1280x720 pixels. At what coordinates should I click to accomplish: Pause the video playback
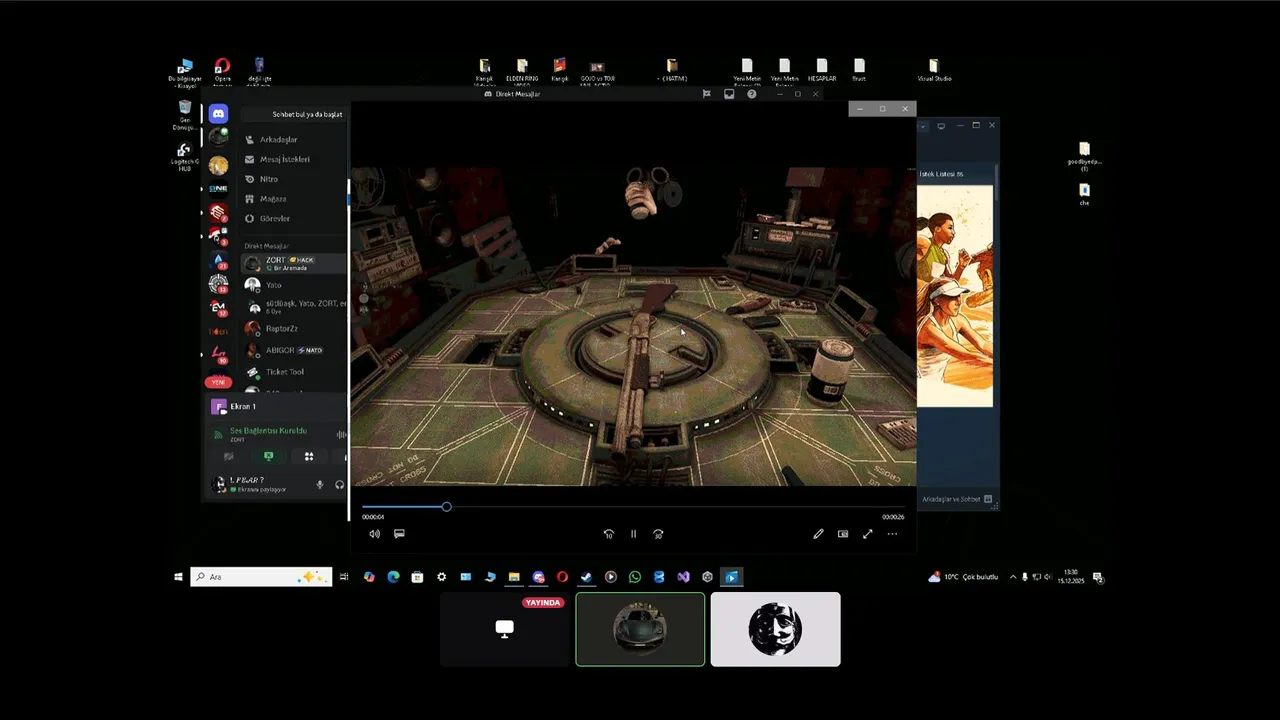[x=633, y=534]
